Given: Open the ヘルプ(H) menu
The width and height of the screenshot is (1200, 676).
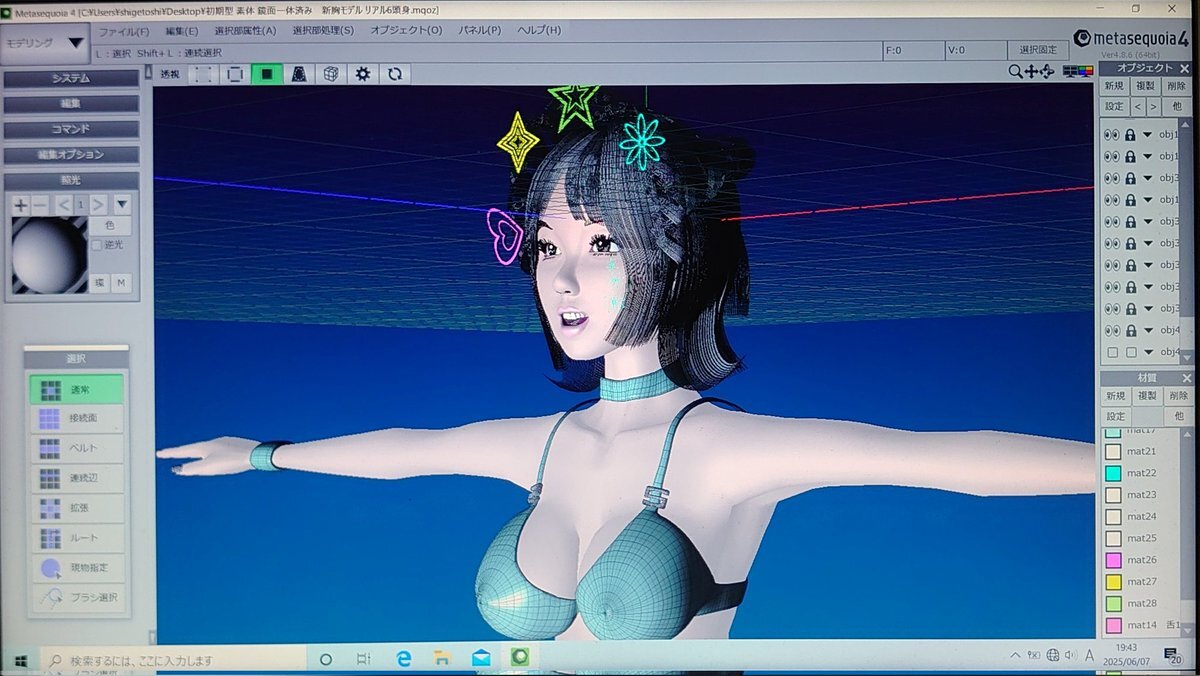Looking at the screenshot, I should coord(539,30).
